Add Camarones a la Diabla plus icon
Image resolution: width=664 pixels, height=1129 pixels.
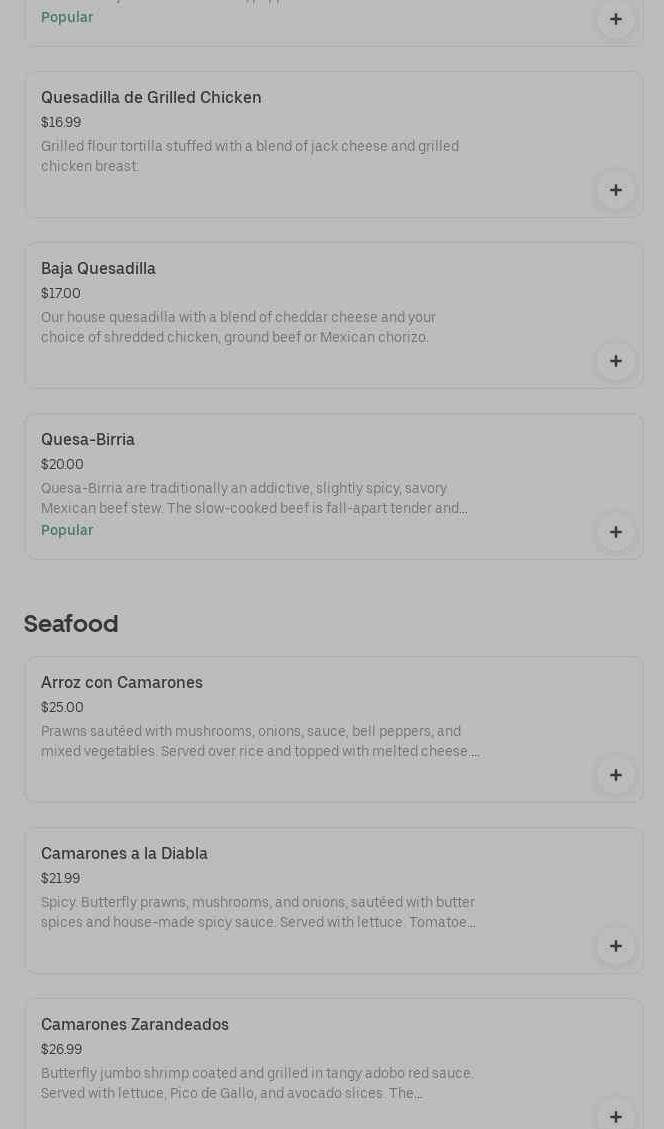coord(615,946)
